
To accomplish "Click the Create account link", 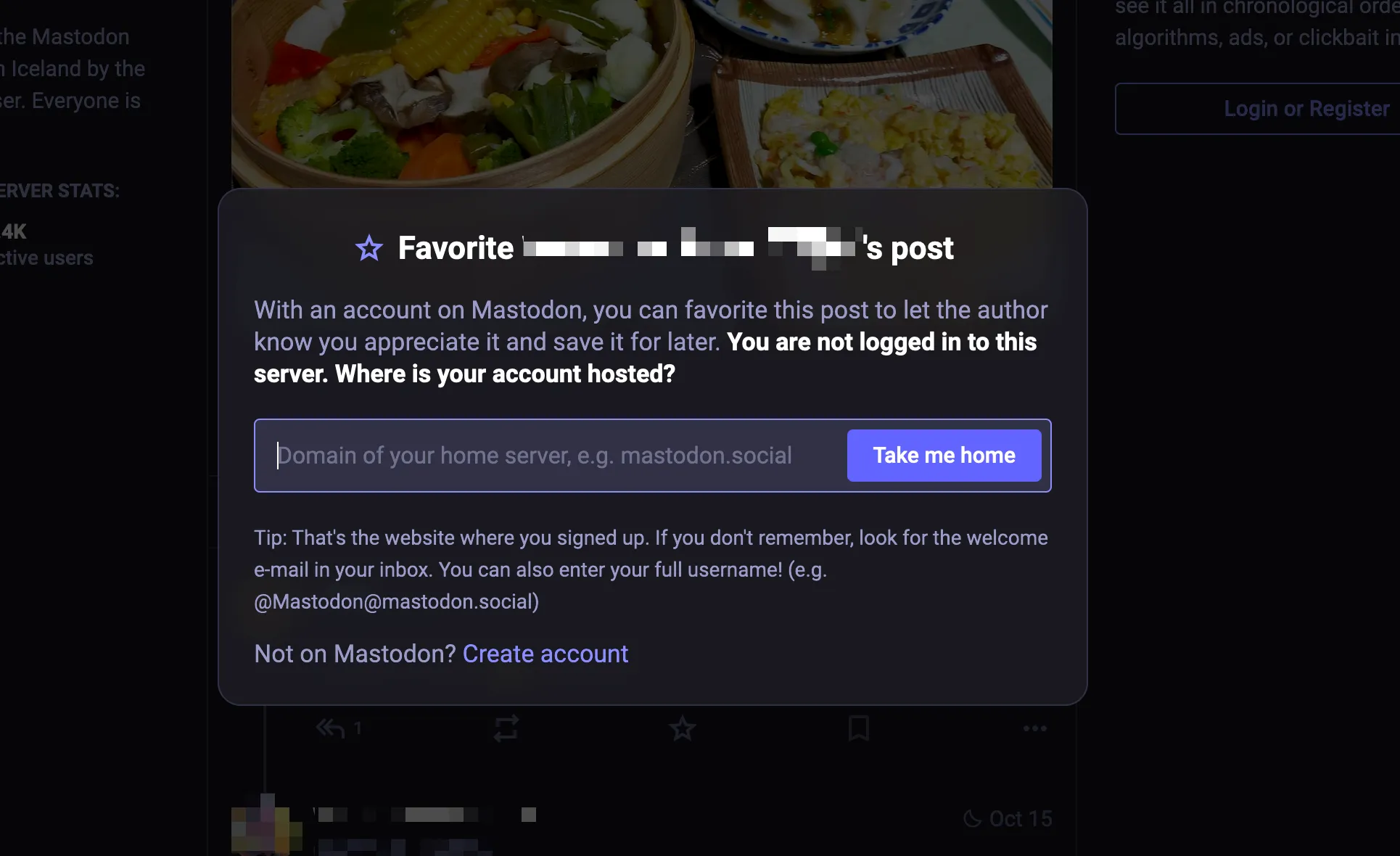I will pyautogui.click(x=545, y=653).
